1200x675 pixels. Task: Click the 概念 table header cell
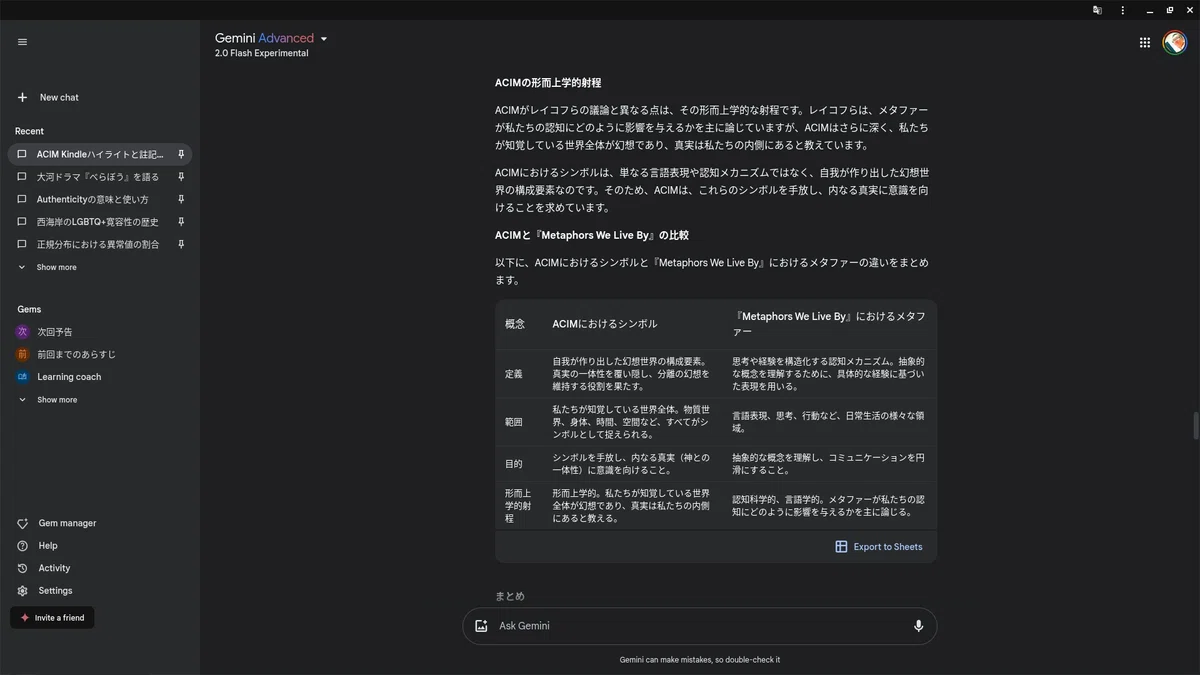click(x=515, y=324)
